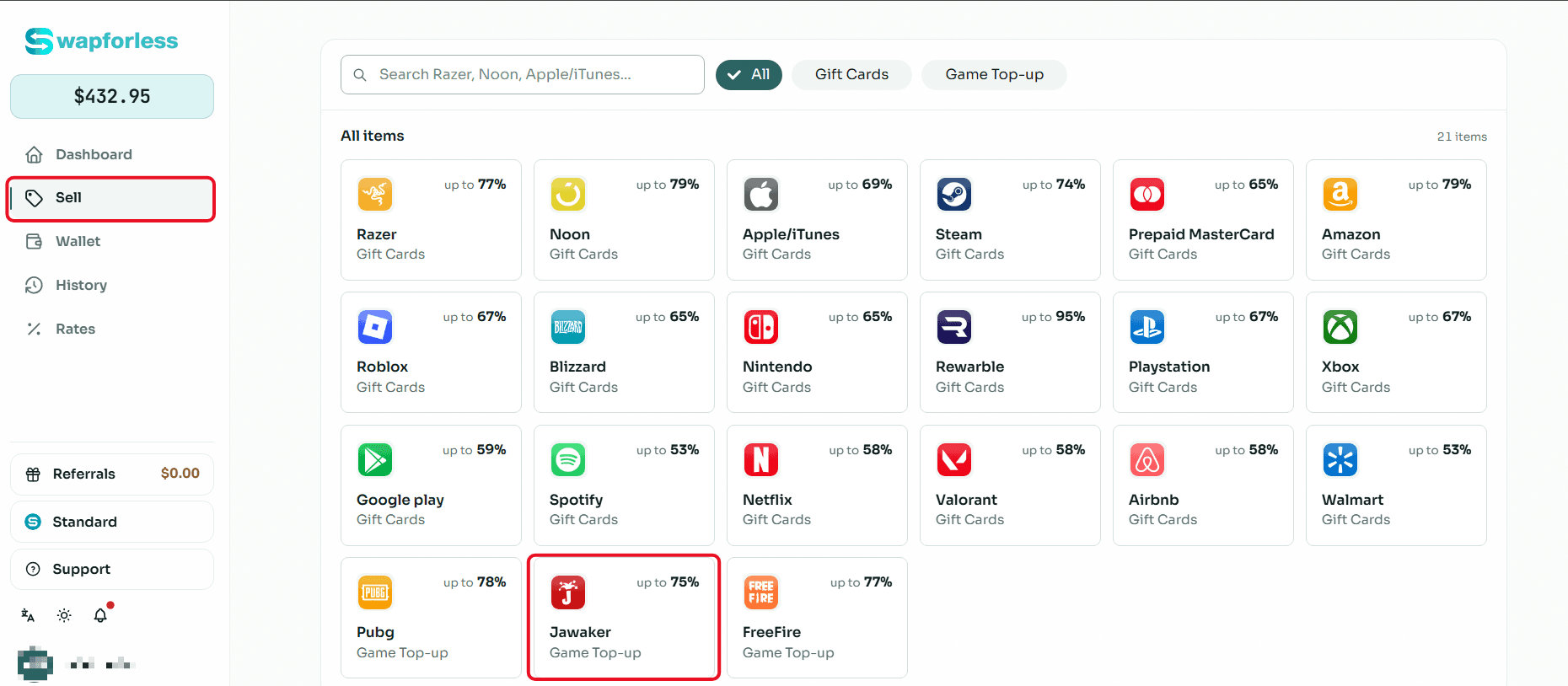Image resolution: width=1568 pixels, height=686 pixels.
Task: Open Wallet in the sidebar
Action: click(x=111, y=242)
